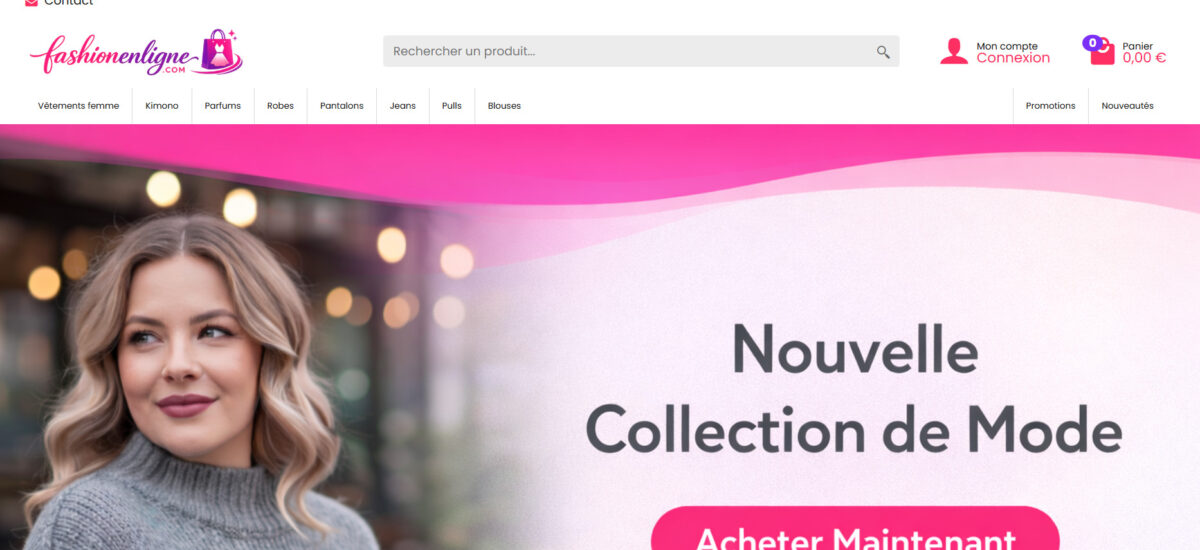Click the cart item count badge
1200x550 pixels.
tap(1093, 43)
